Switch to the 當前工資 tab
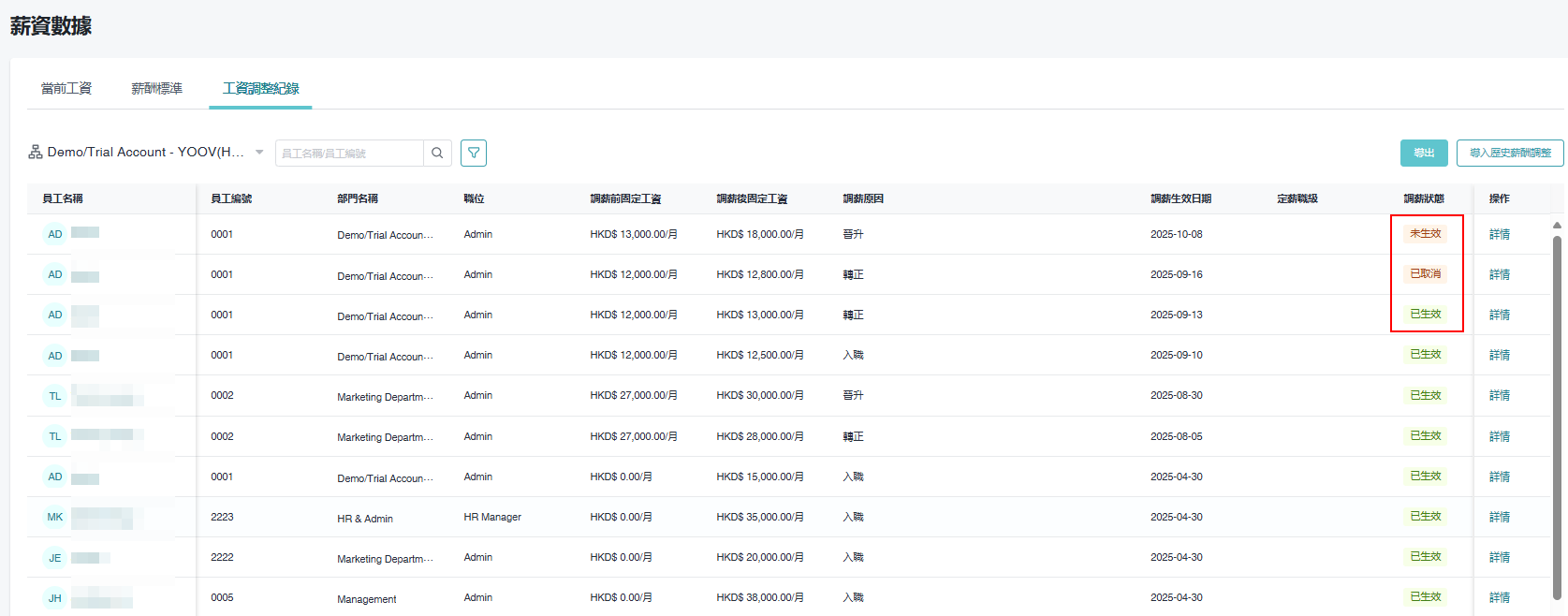 click(x=66, y=88)
